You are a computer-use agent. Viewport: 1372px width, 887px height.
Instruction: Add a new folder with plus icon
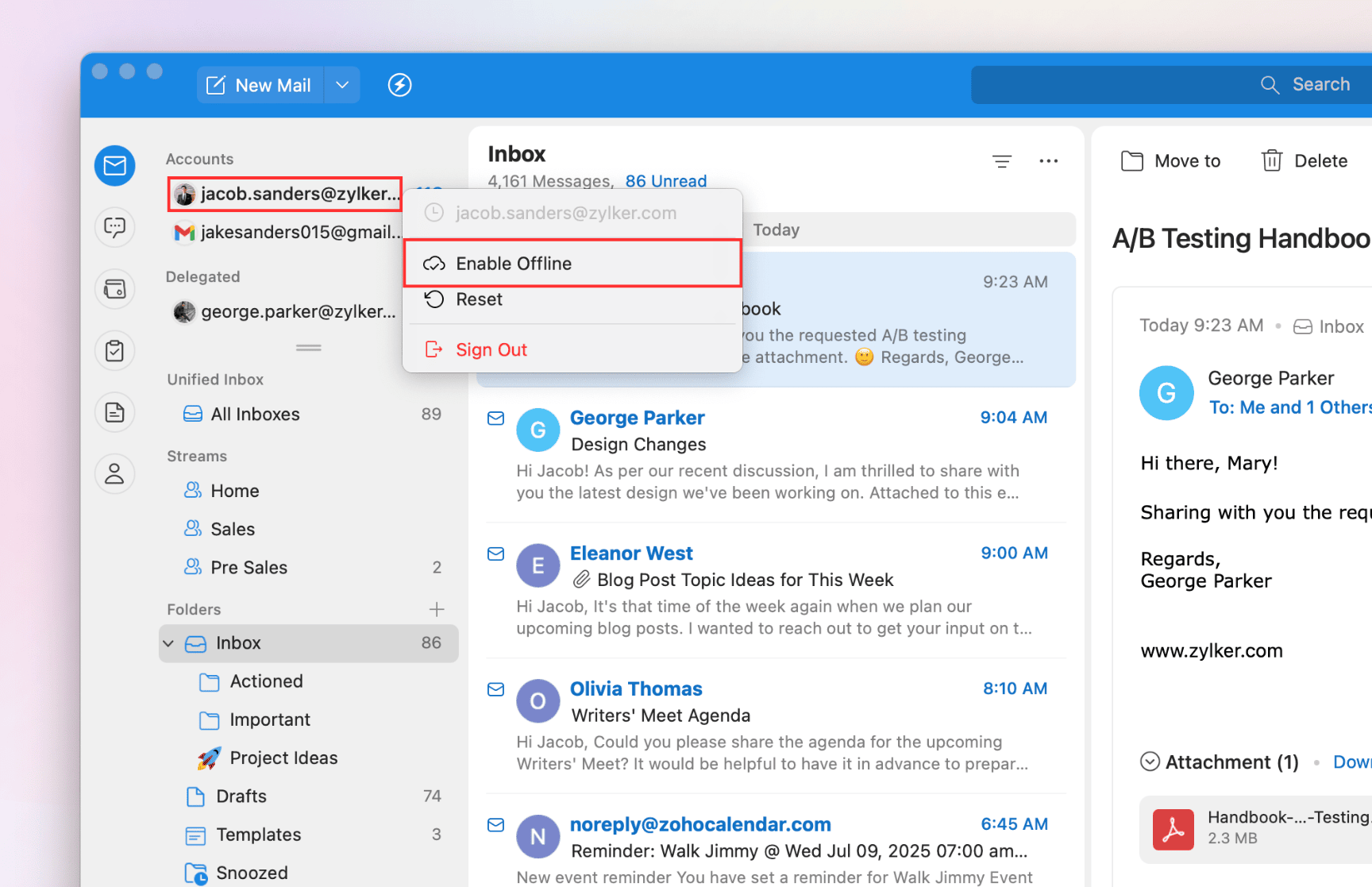click(x=436, y=609)
